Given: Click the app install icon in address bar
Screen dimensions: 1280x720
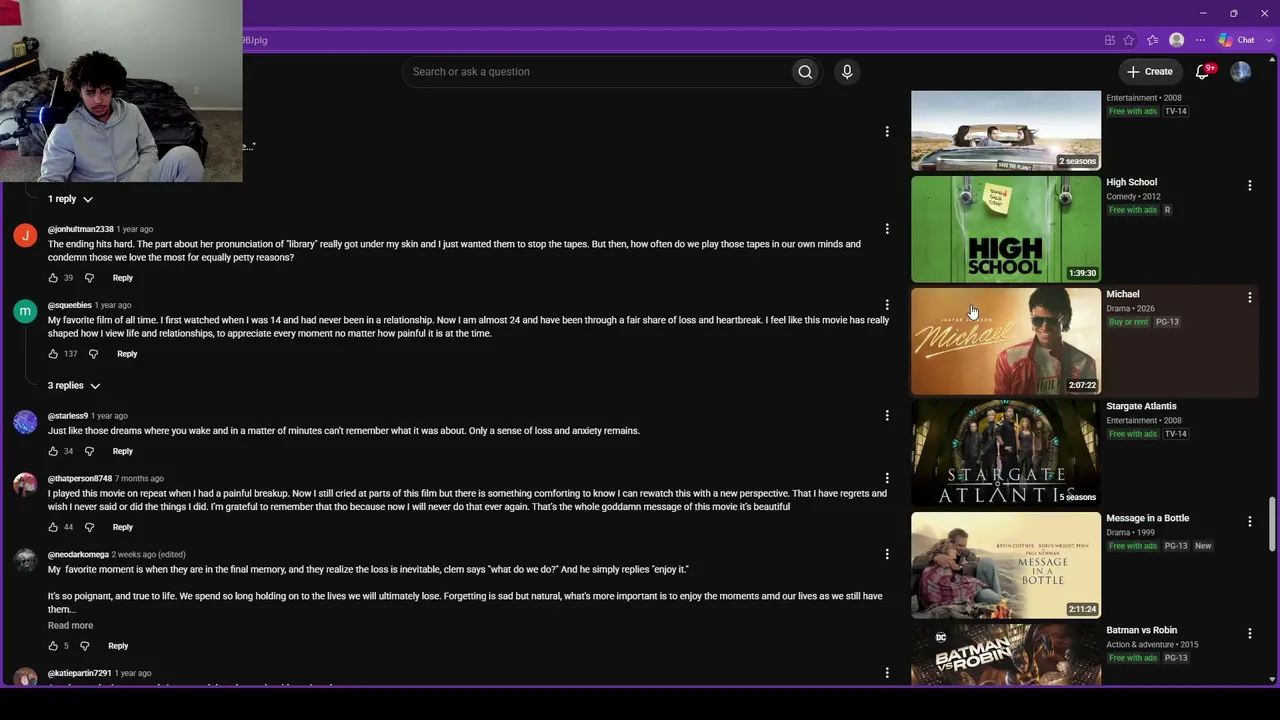Looking at the screenshot, I should coord(1110,40).
